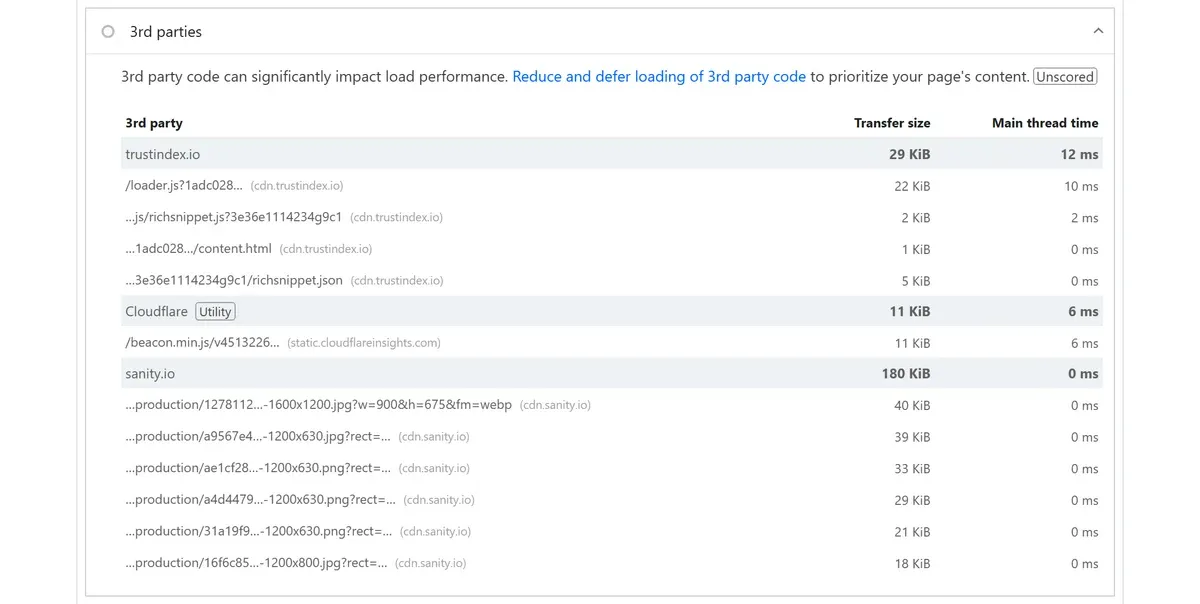Select the trustindex.io group row

(612, 154)
